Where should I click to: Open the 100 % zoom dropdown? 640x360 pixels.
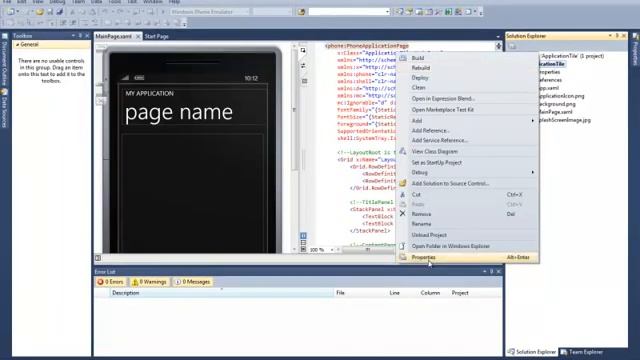(332, 249)
